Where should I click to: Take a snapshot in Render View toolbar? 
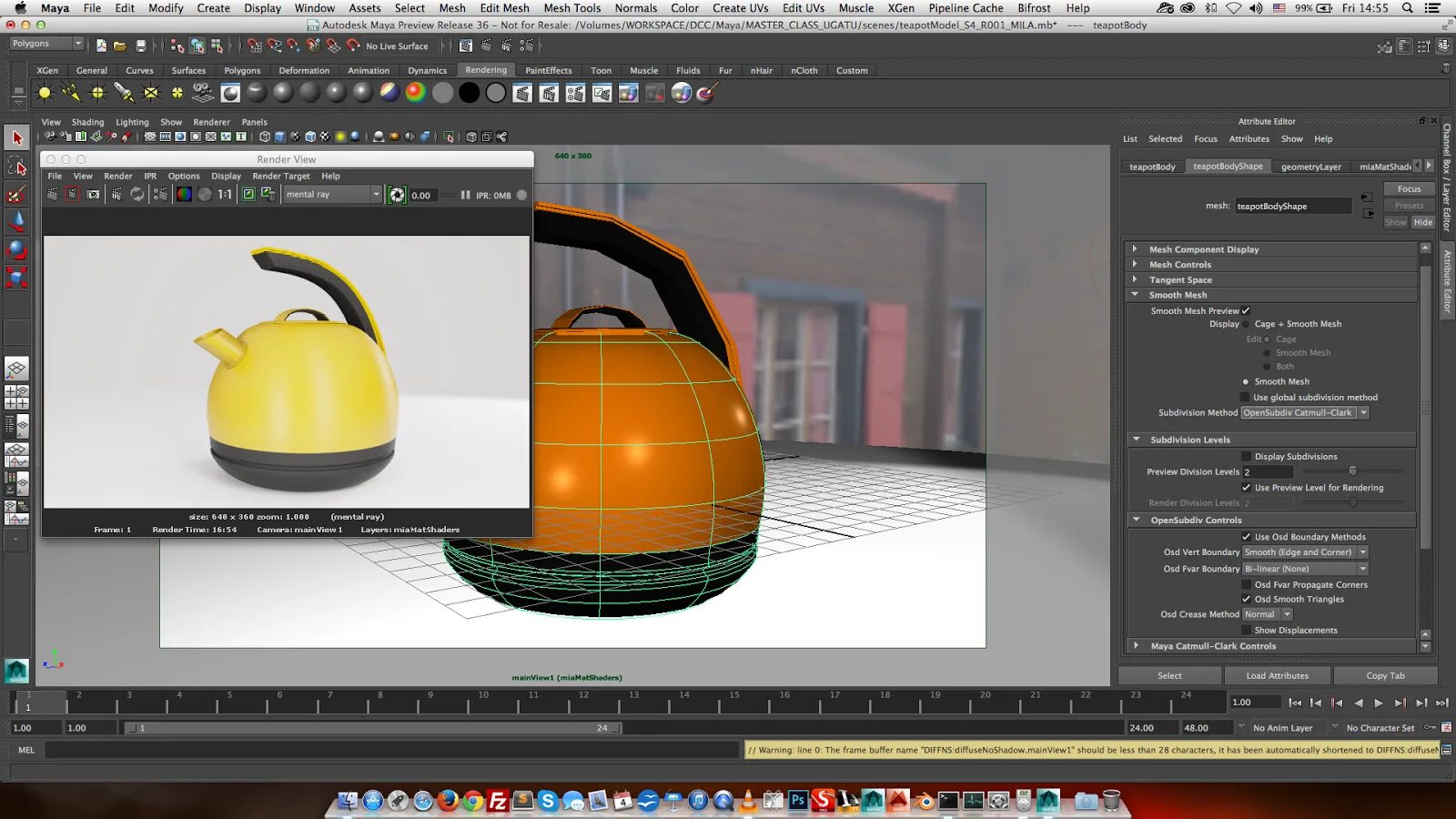94,195
